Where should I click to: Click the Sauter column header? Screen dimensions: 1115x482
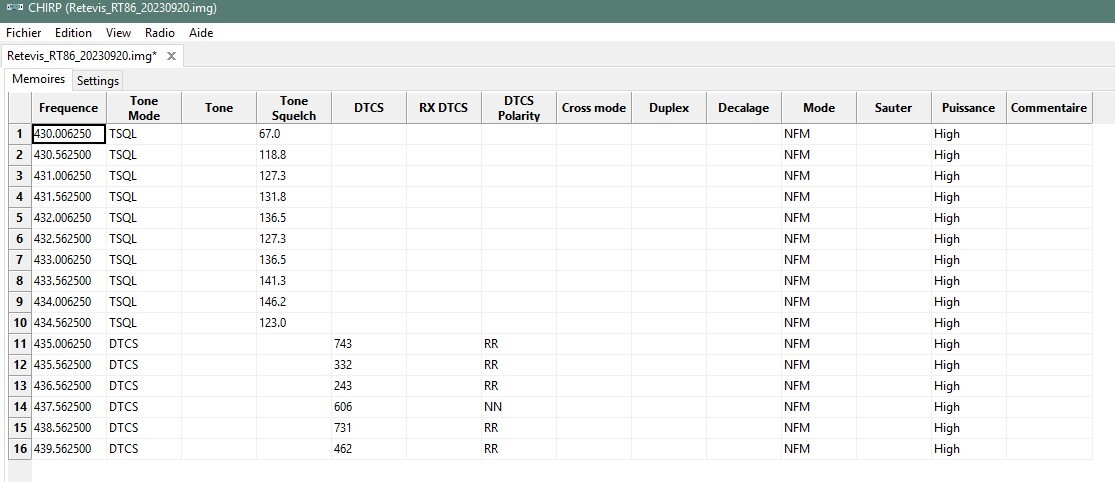[894, 108]
